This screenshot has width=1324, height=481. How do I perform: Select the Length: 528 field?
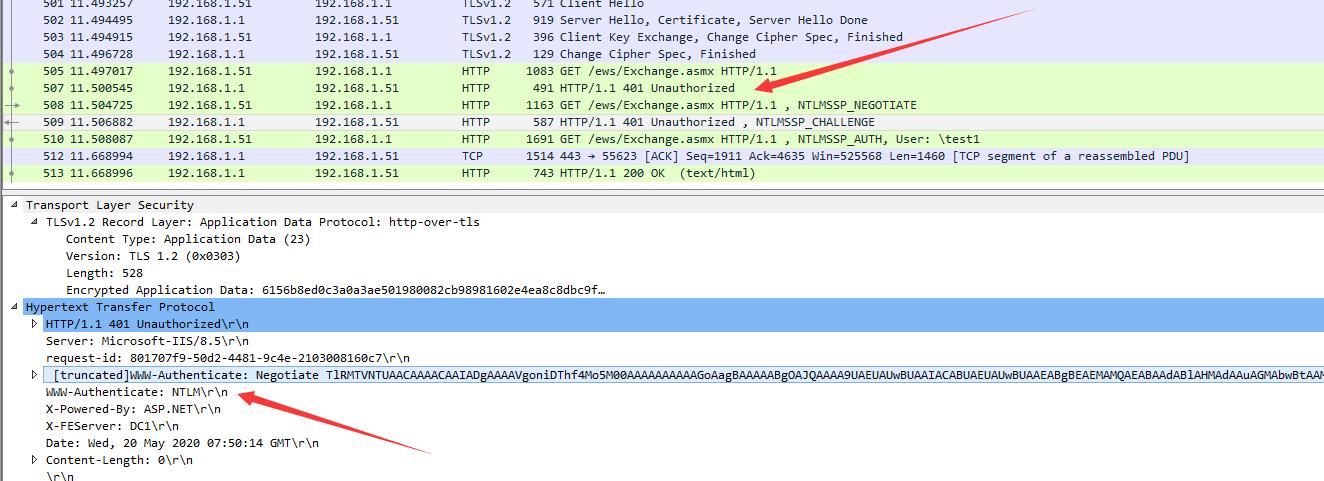coord(104,273)
